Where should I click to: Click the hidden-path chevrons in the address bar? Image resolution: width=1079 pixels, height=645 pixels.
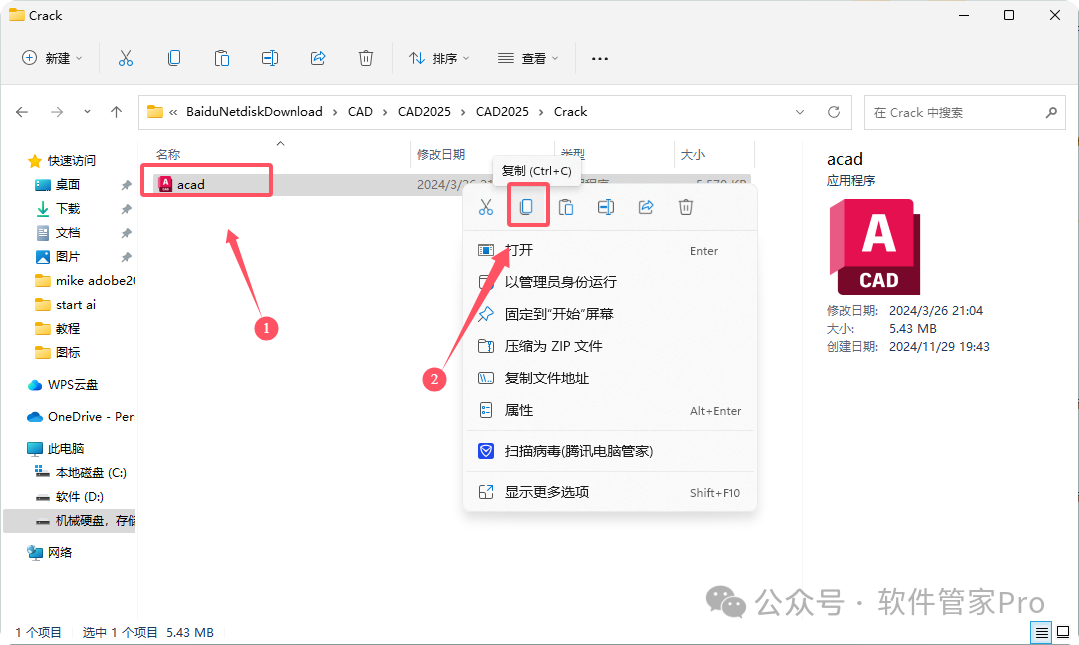tap(173, 112)
